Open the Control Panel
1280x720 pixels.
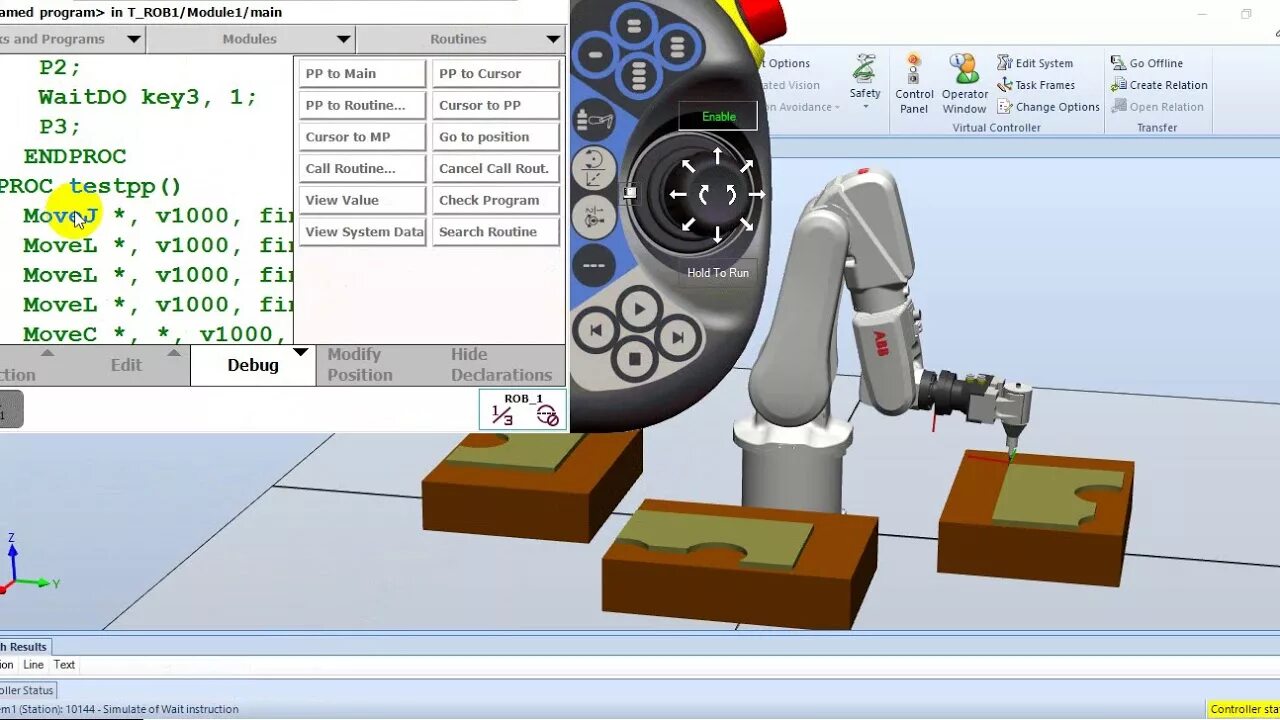tap(914, 84)
